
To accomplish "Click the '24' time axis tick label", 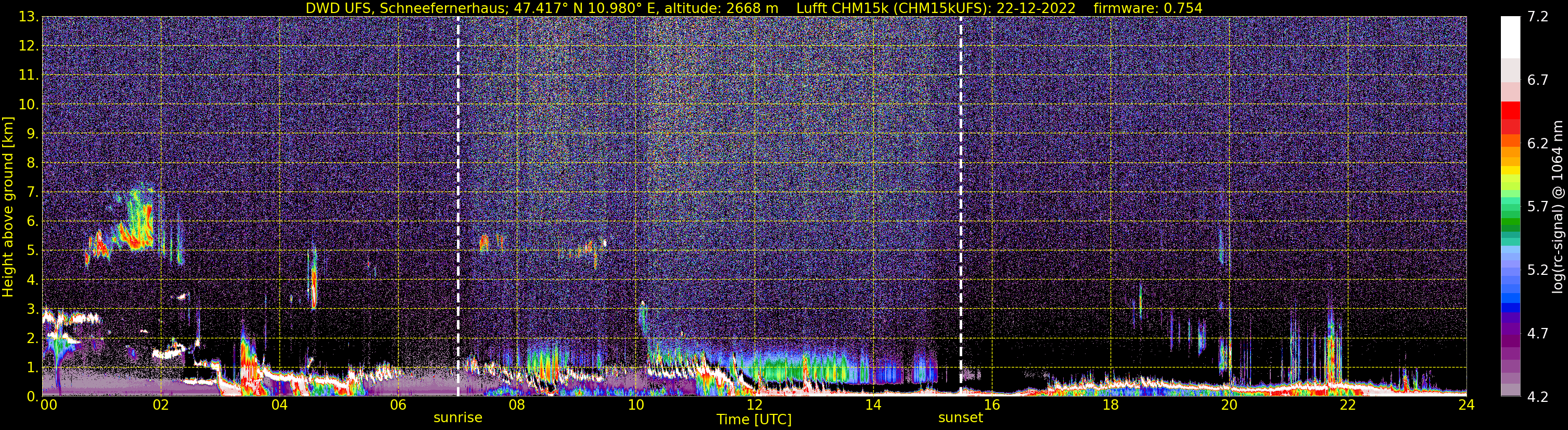I will [1467, 405].
